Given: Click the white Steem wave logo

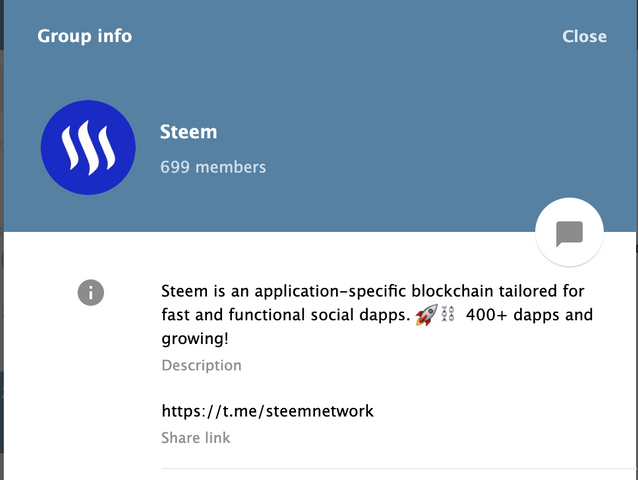Looking at the screenshot, I should [88, 148].
